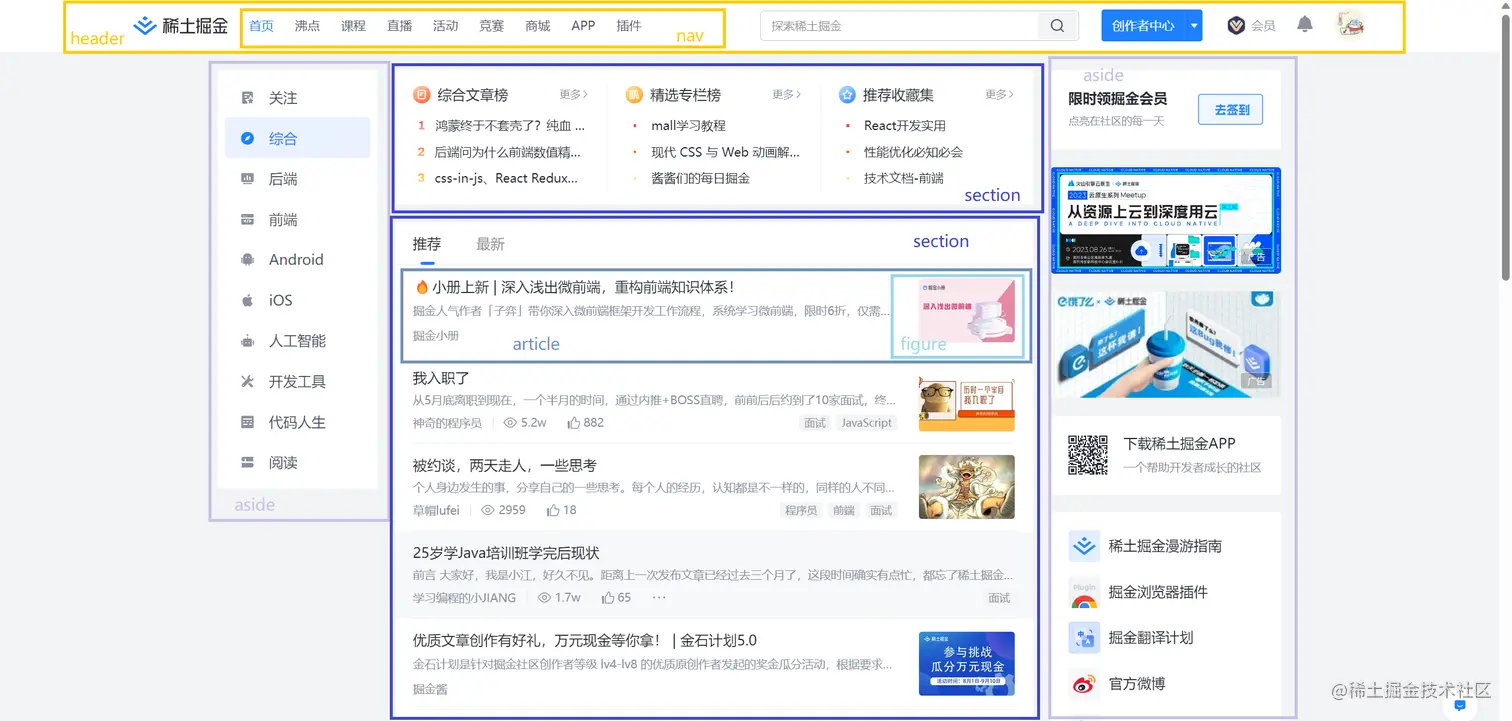The image size is (1512, 721).
Task: Select 人工智能 category in sidebar
Action: [x=298, y=341]
